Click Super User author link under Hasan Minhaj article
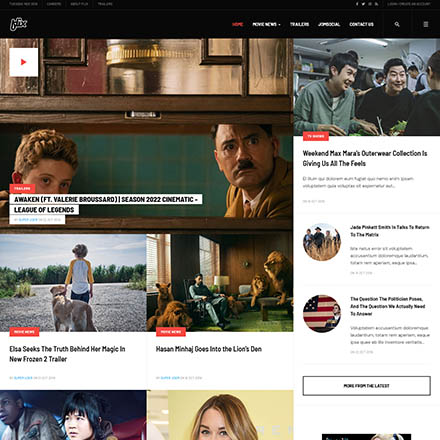The height and width of the screenshot is (440, 440). 170,378
